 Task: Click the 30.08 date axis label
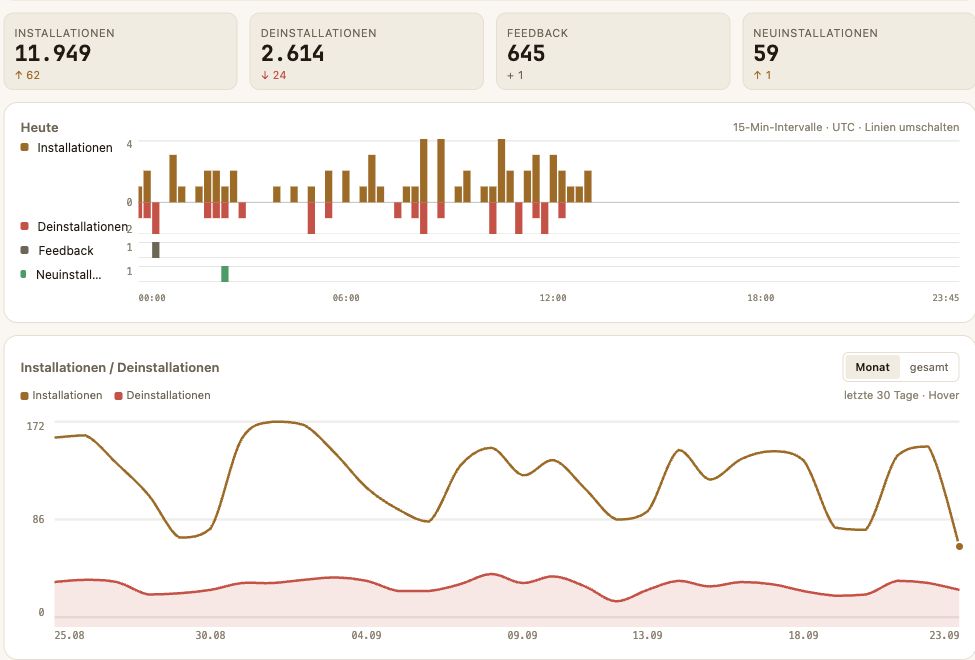[x=210, y=635]
